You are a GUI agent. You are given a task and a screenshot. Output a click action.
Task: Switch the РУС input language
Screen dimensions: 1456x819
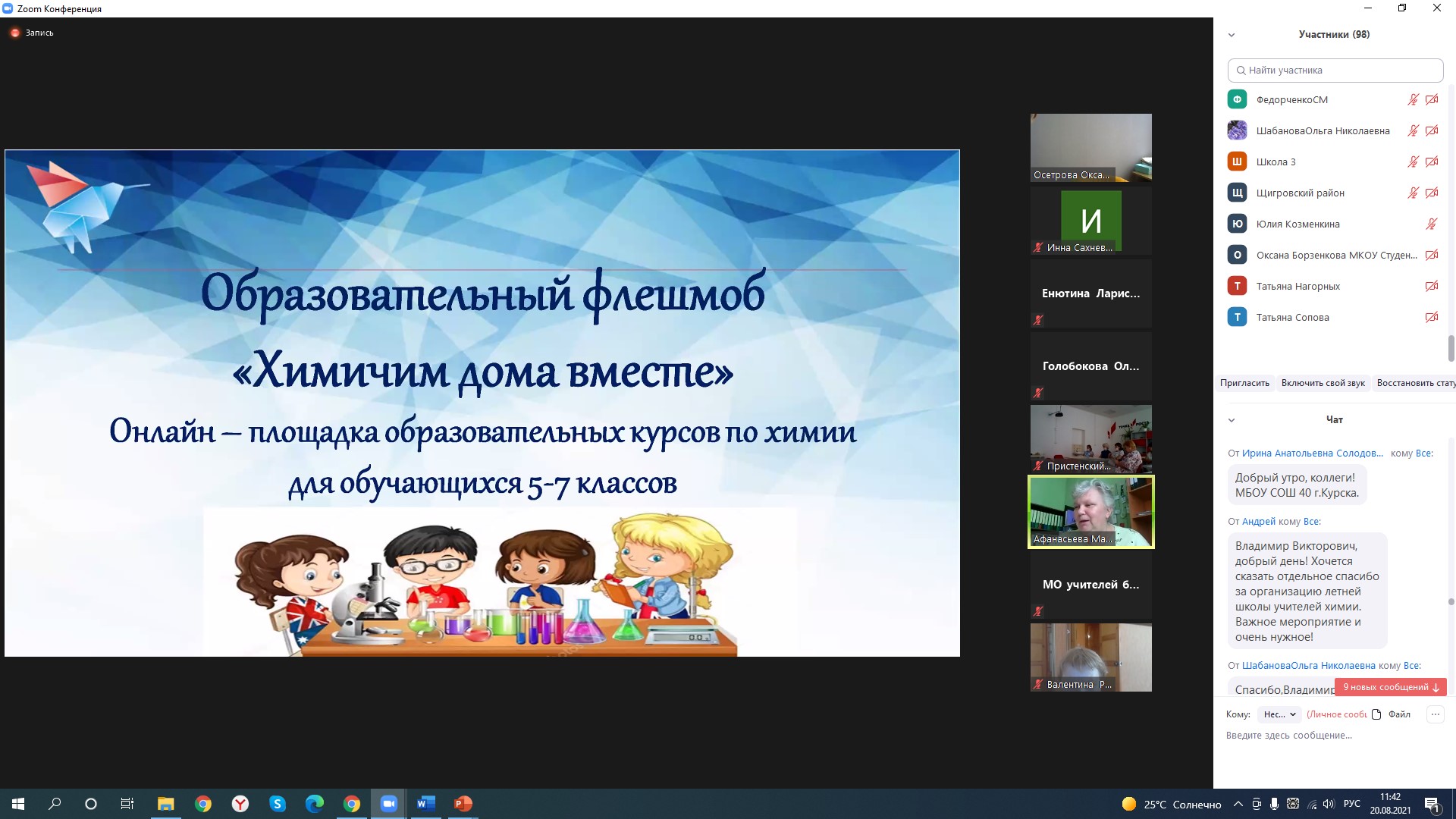[1352, 804]
